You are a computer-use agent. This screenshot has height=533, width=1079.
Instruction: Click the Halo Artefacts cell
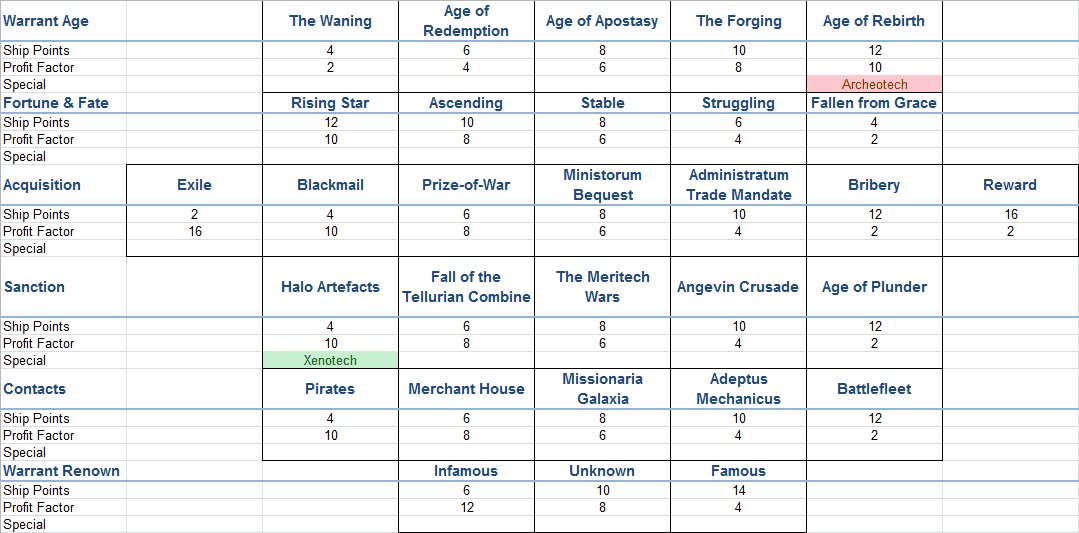click(x=330, y=287)
